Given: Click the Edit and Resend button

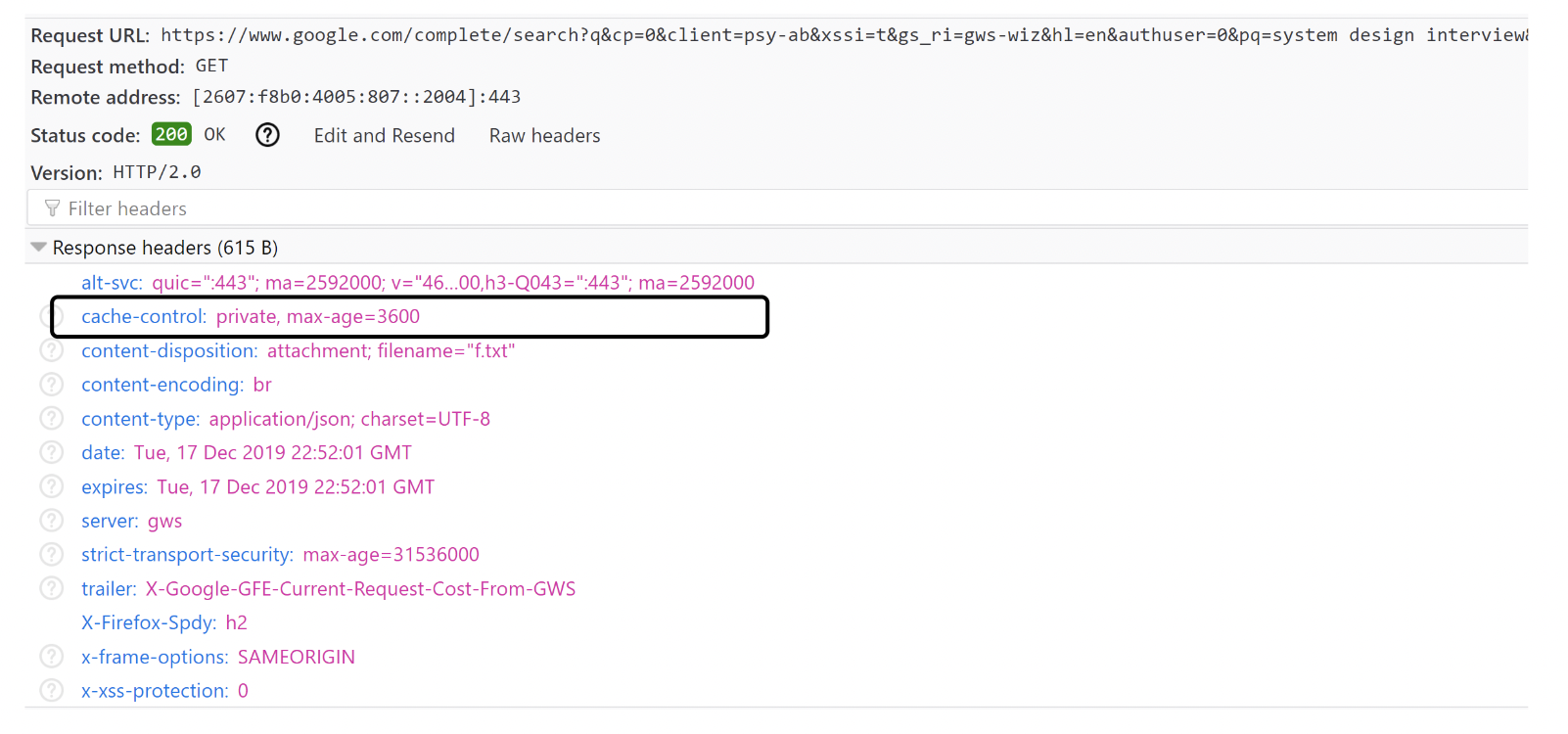Looking at the screenshot, I should coord(384,136).
